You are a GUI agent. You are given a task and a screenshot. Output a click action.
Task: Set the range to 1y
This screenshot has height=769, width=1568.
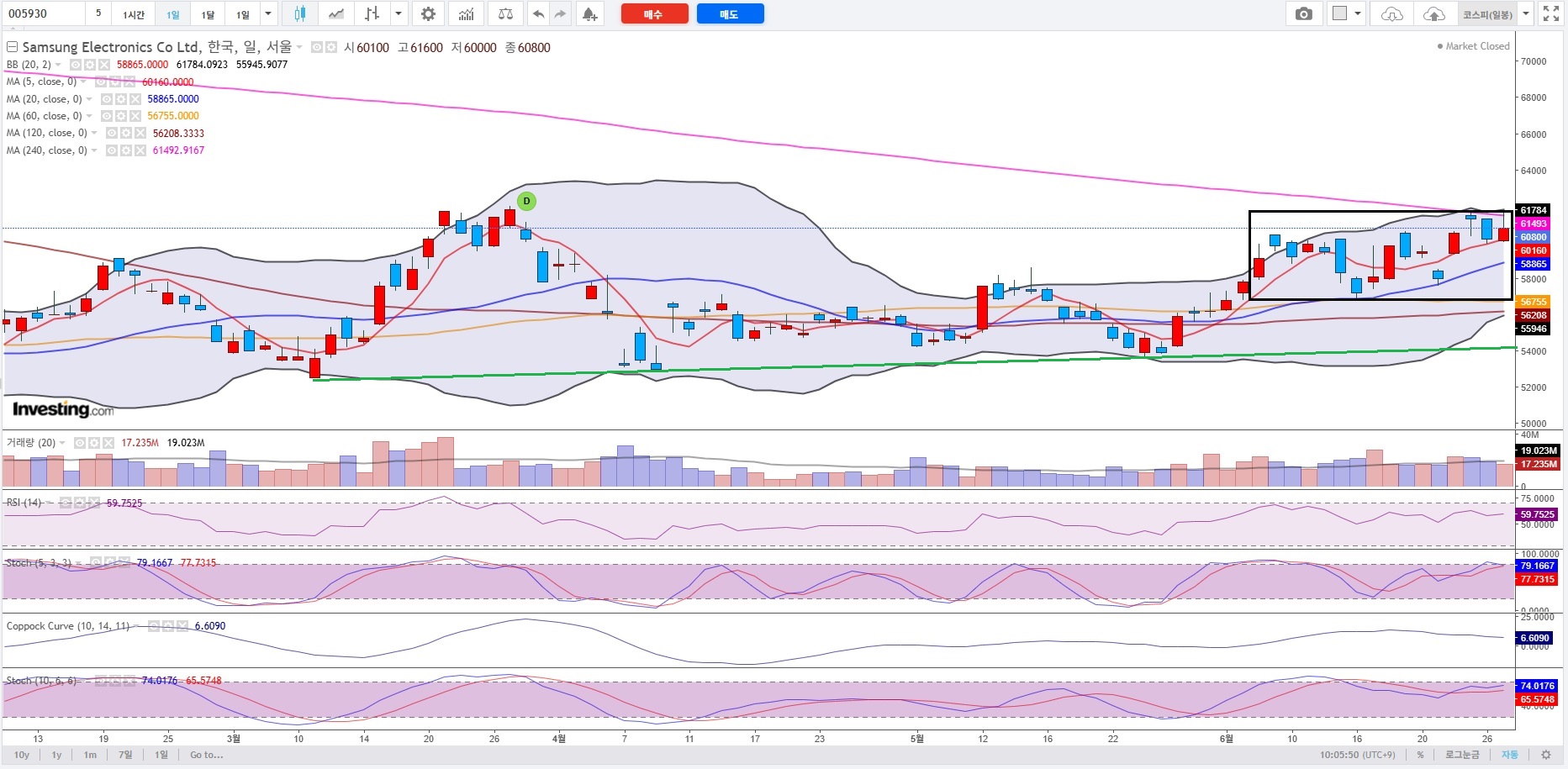56,755
